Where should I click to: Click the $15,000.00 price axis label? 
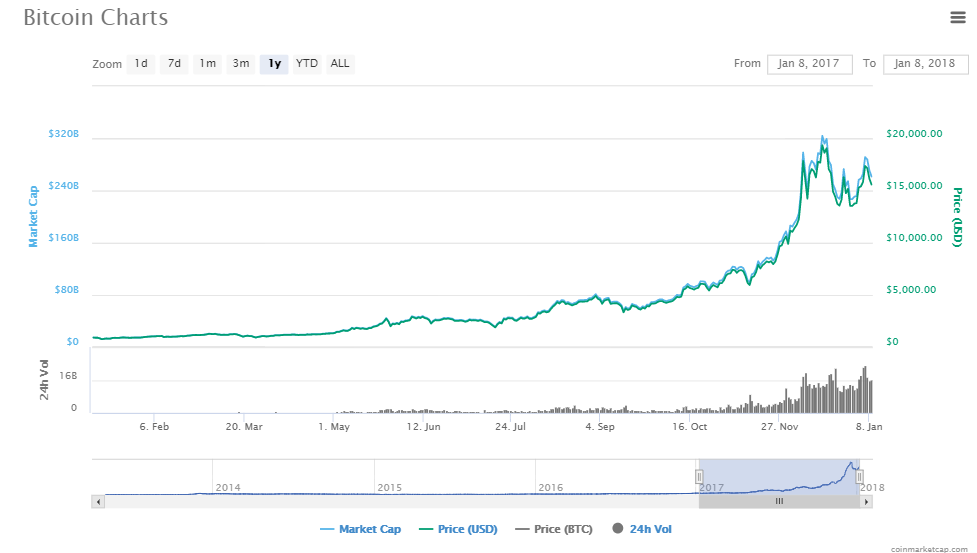(x=914, y=186)
